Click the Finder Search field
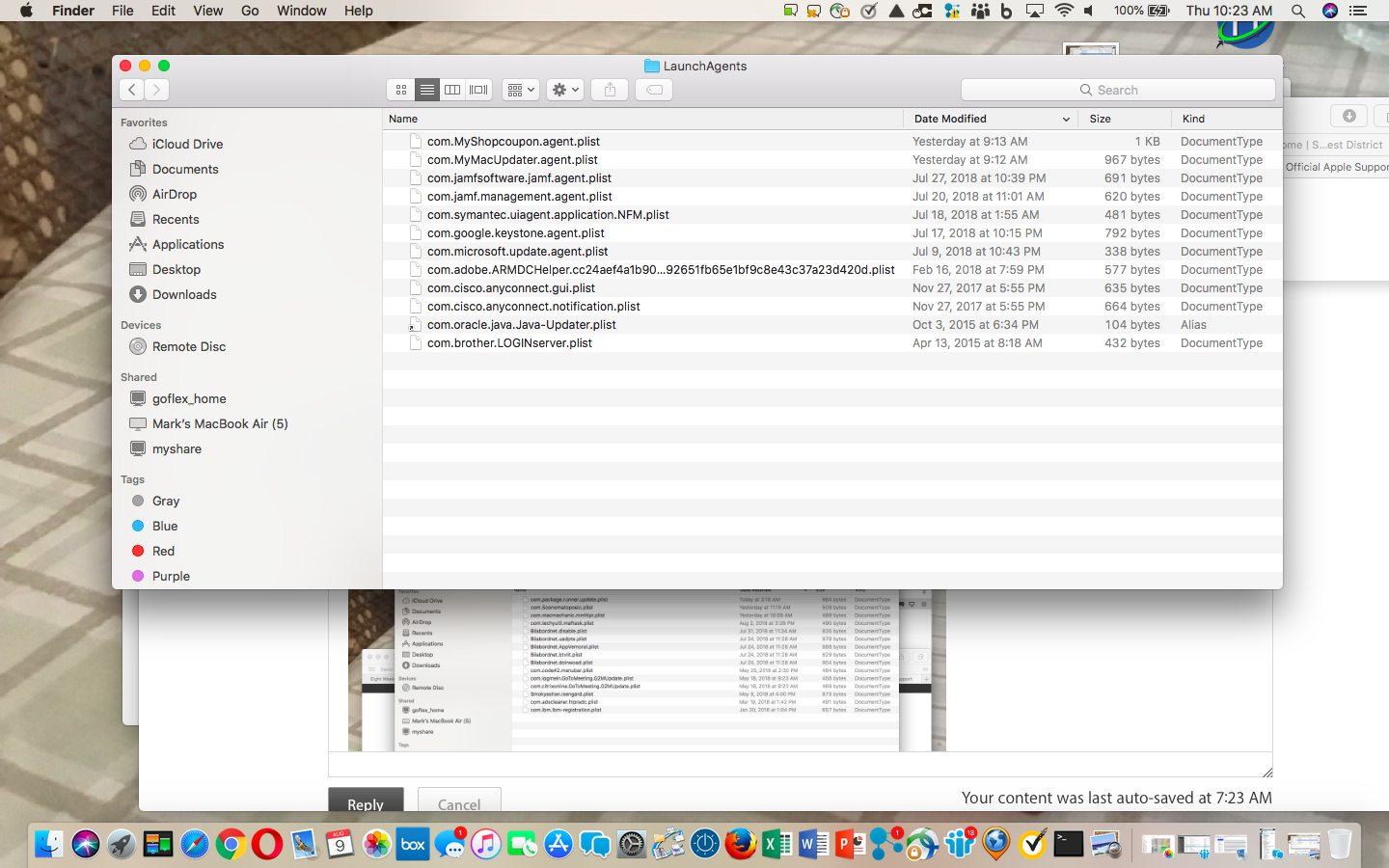The image size is (1389, 868). [1118, 90]
